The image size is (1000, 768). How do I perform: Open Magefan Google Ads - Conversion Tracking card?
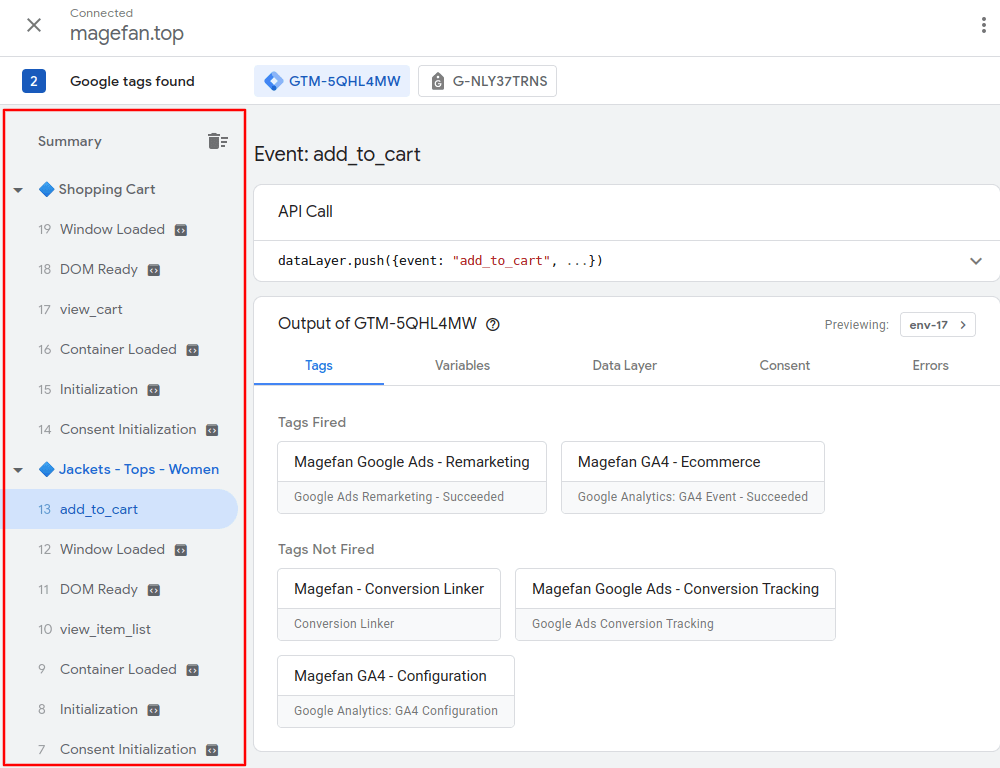tap(675, 604)
